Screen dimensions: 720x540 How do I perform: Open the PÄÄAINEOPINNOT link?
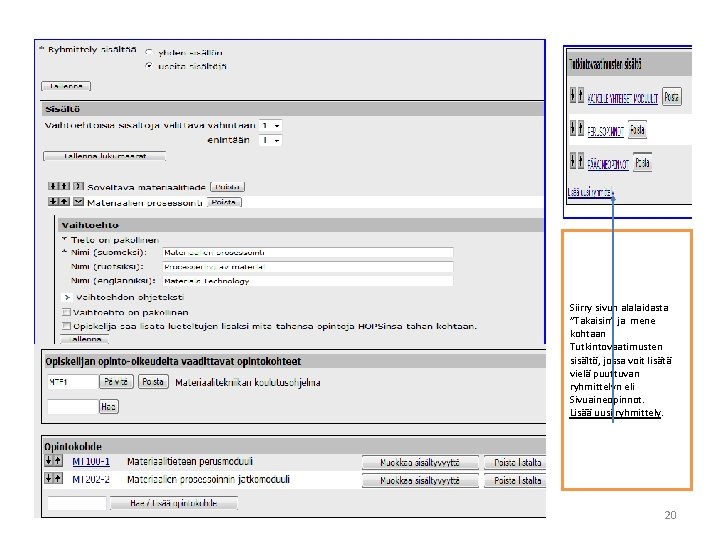(x=608, y=164)
